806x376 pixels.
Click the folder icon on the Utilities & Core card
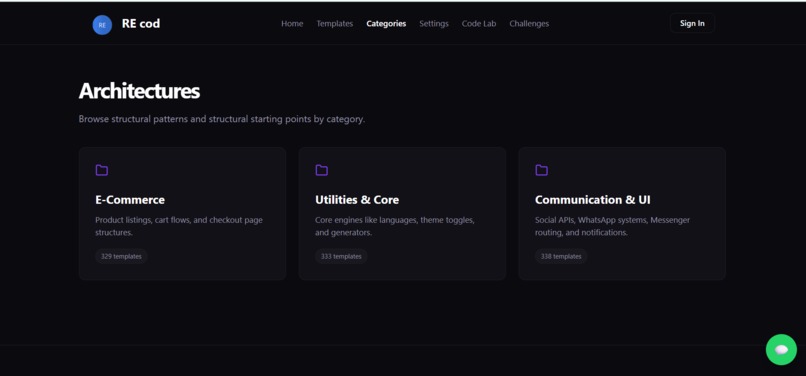[322, 170]
